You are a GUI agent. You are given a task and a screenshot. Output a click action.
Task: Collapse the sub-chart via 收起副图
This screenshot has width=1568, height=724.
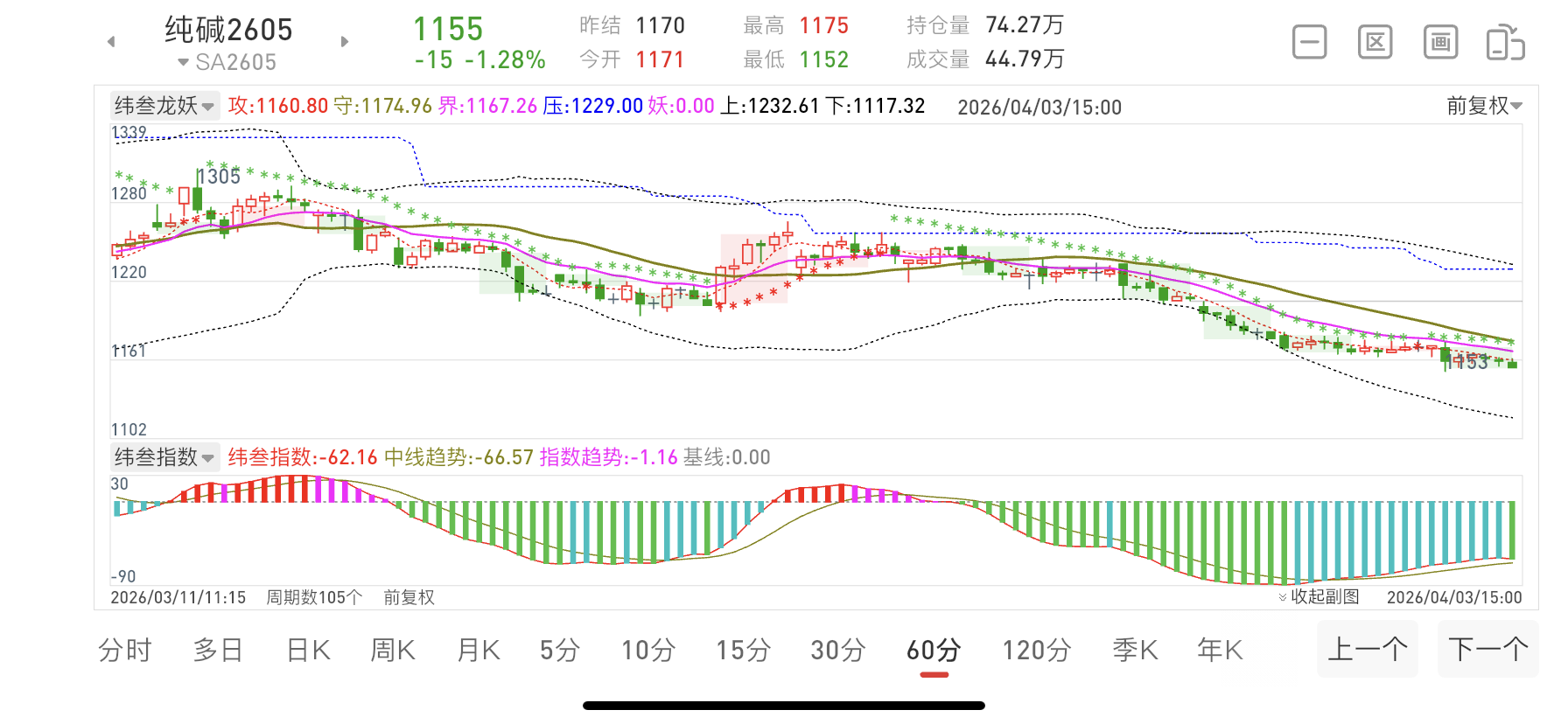1319,596
